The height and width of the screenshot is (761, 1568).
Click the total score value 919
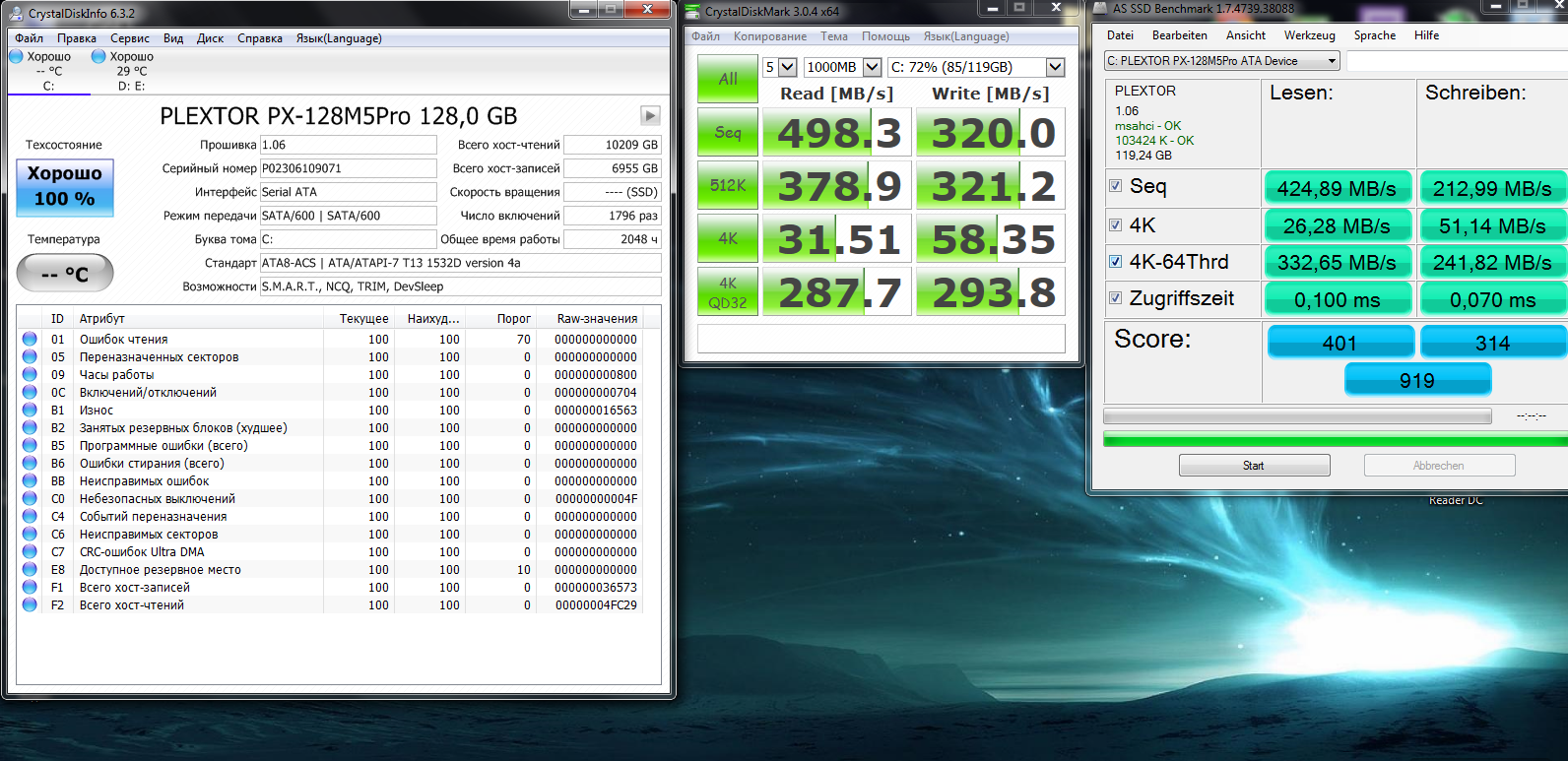pyautogui.click(x=1417, y=380)
